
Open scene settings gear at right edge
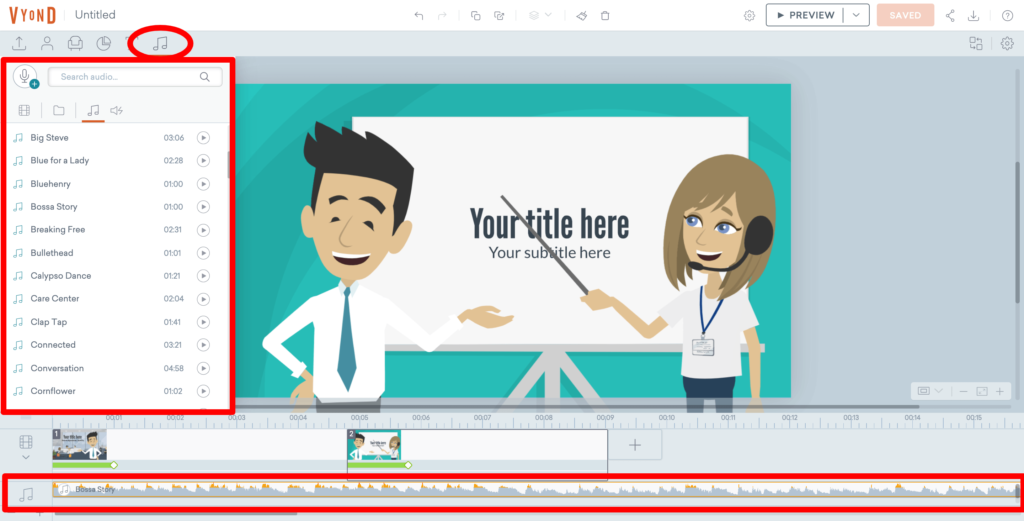click(1007, 44)
